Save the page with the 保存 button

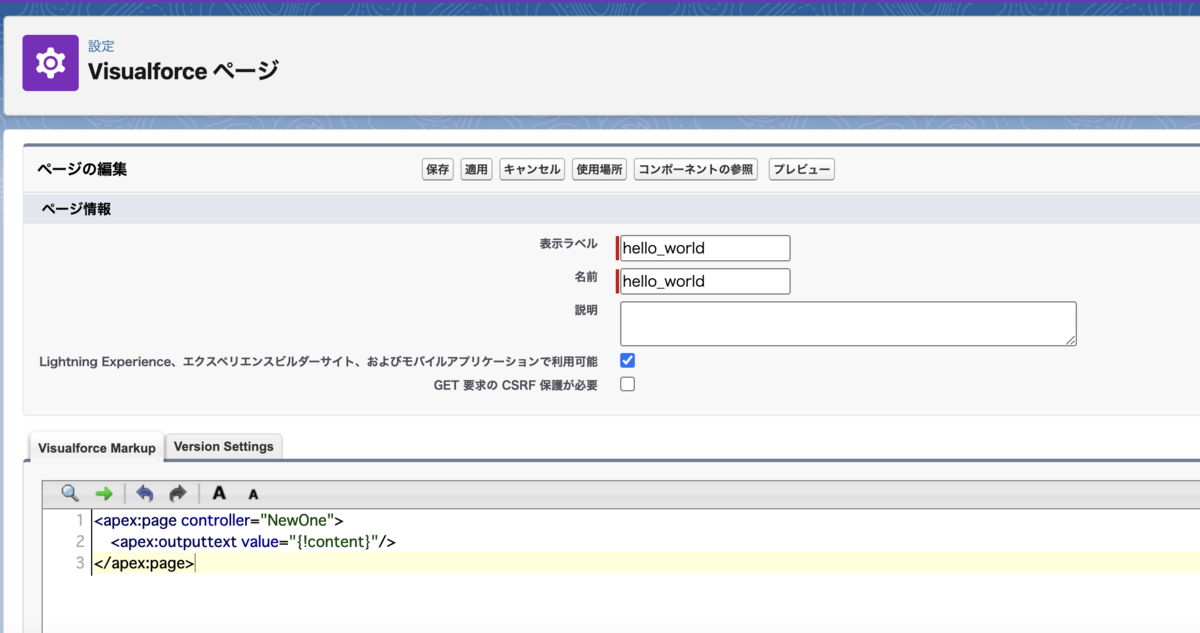[437, 169]
